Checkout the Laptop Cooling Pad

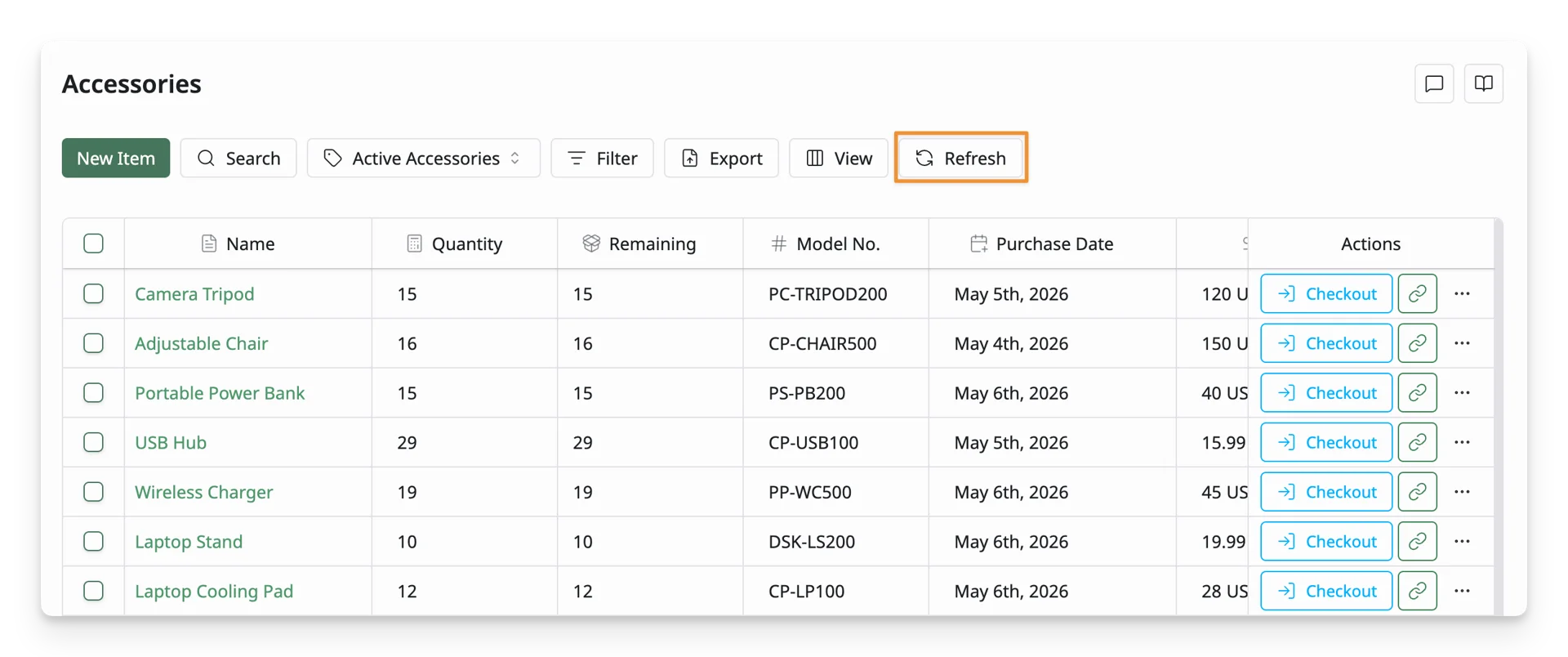(1326, 591)
